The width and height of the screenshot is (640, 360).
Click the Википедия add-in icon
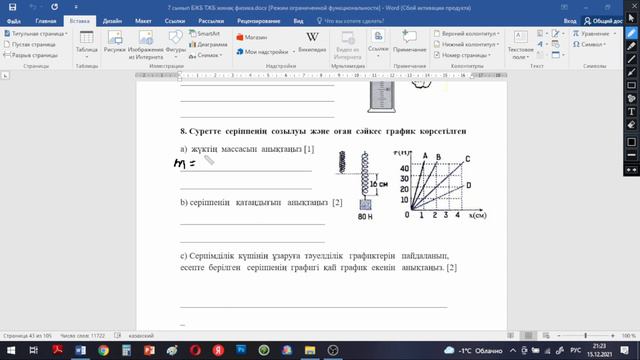tap(312, 42)
